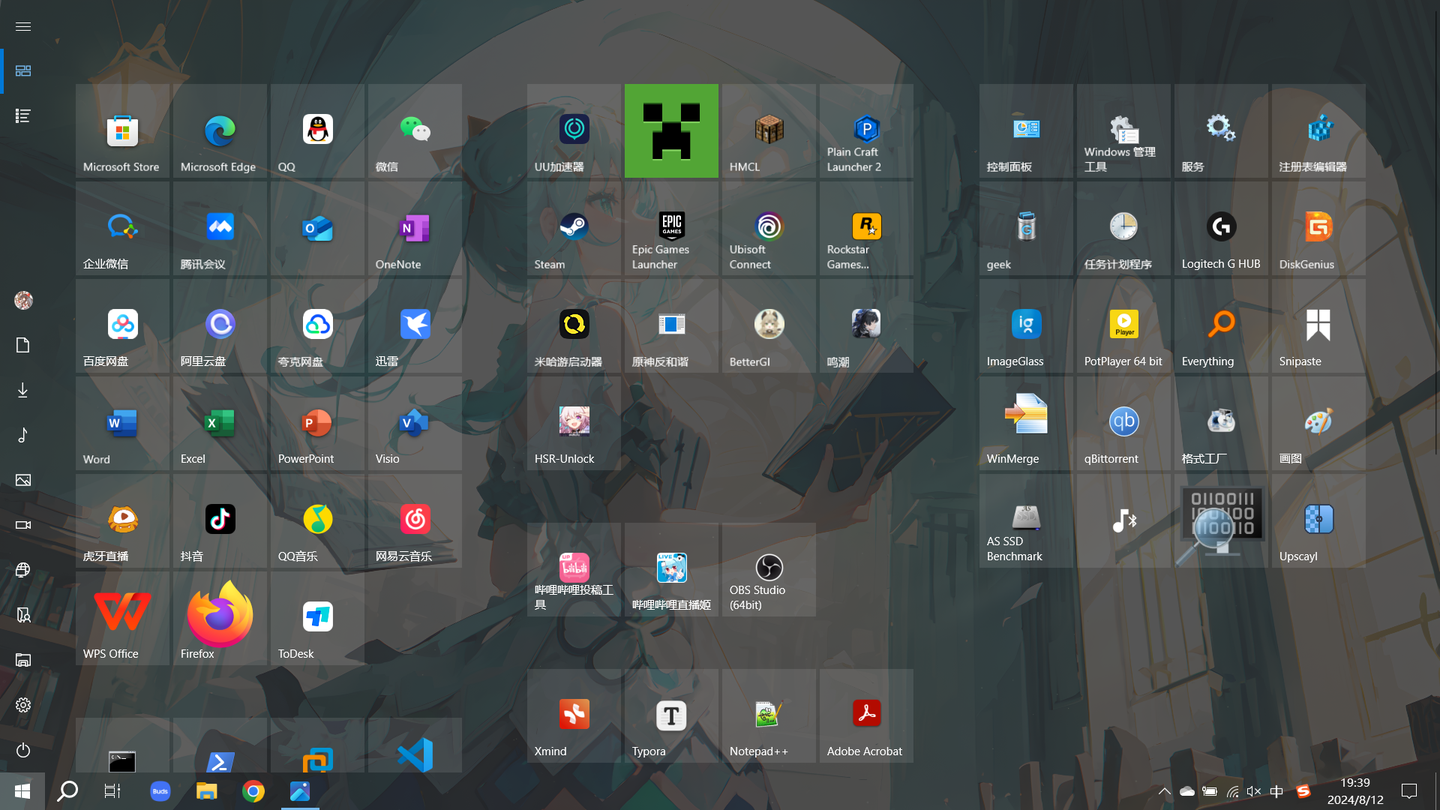The width and height of the screenshot is (1440, 810).
Task: Show hidden system tray icons
Action: (1164, 791)
